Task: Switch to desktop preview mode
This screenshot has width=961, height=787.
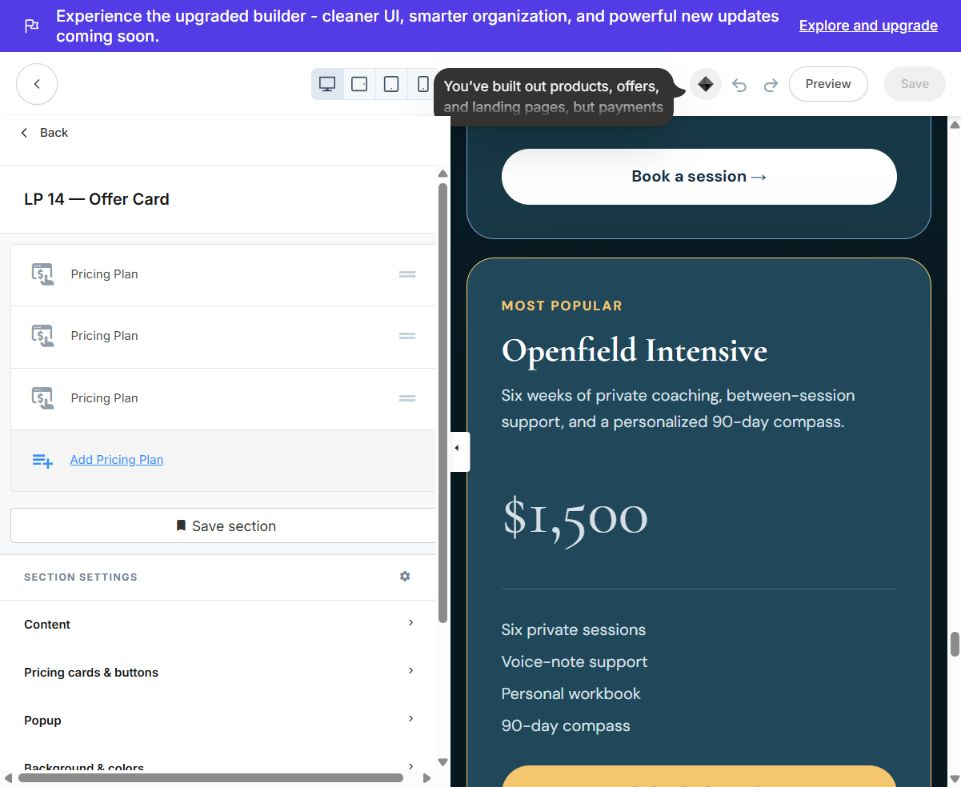Action: tap(327, 84)
